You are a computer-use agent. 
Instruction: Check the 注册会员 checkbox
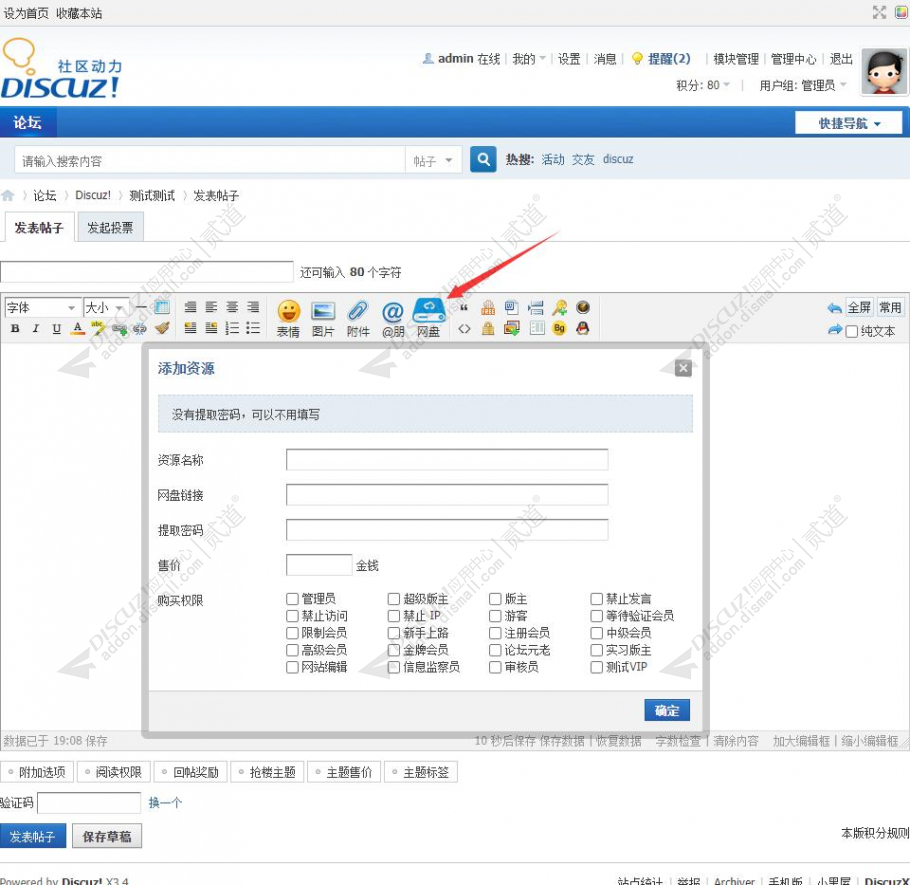(x=495, y=633)
